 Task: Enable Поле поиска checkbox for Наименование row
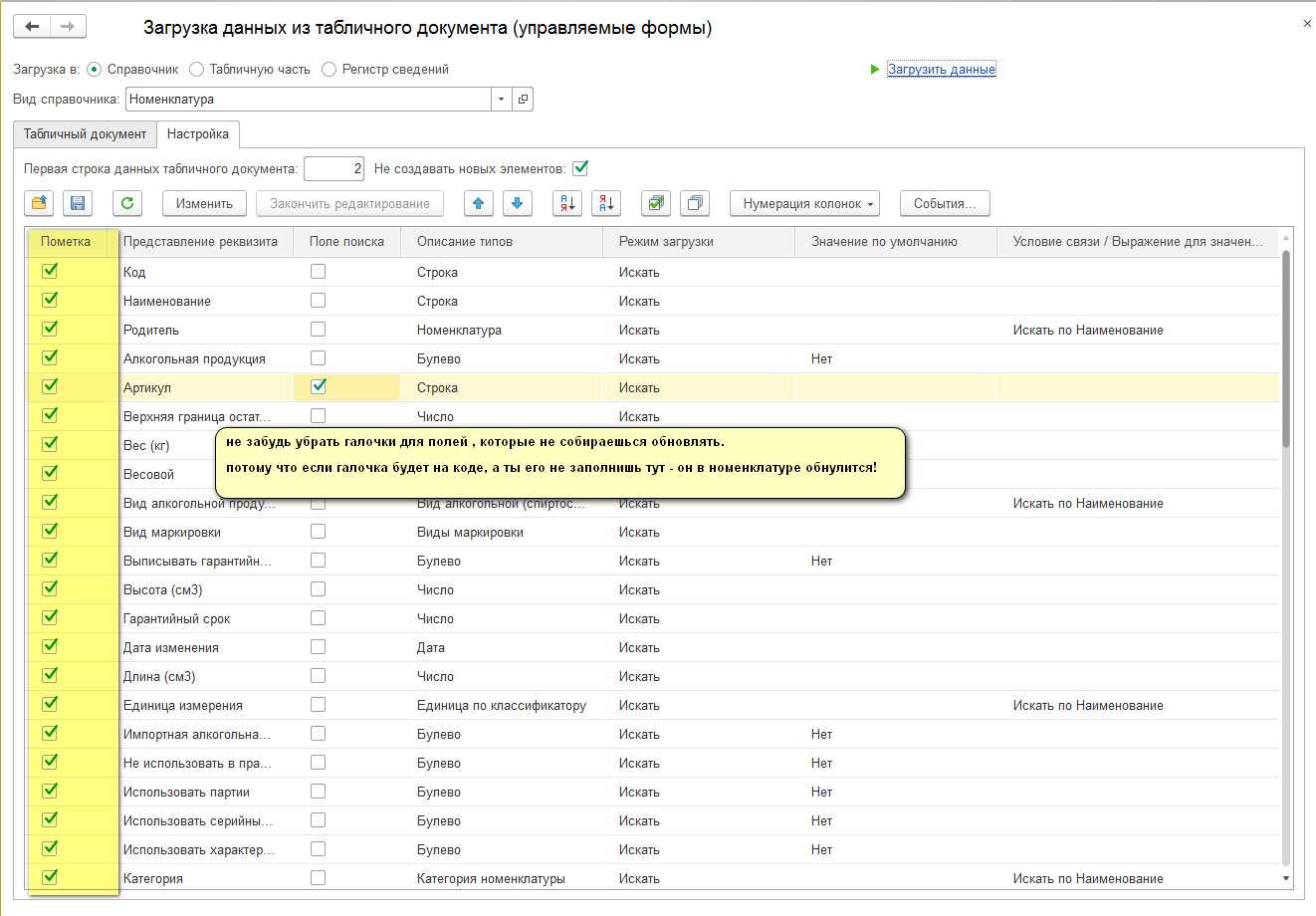click(318, 300)
